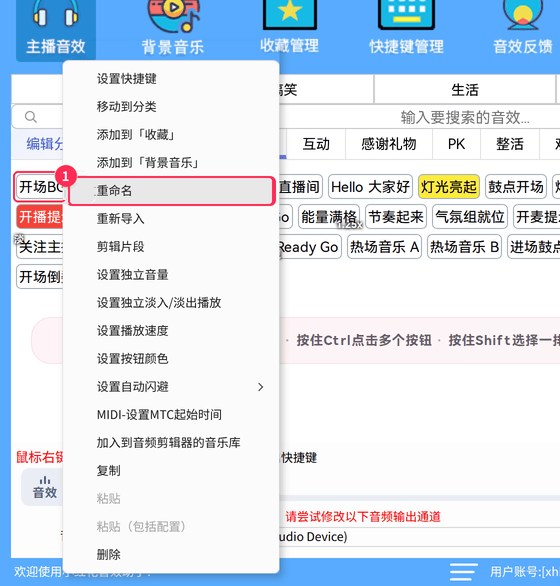Play the yellow 灯光亮起 sound button

pyautogui.click(x=449, y=186)
